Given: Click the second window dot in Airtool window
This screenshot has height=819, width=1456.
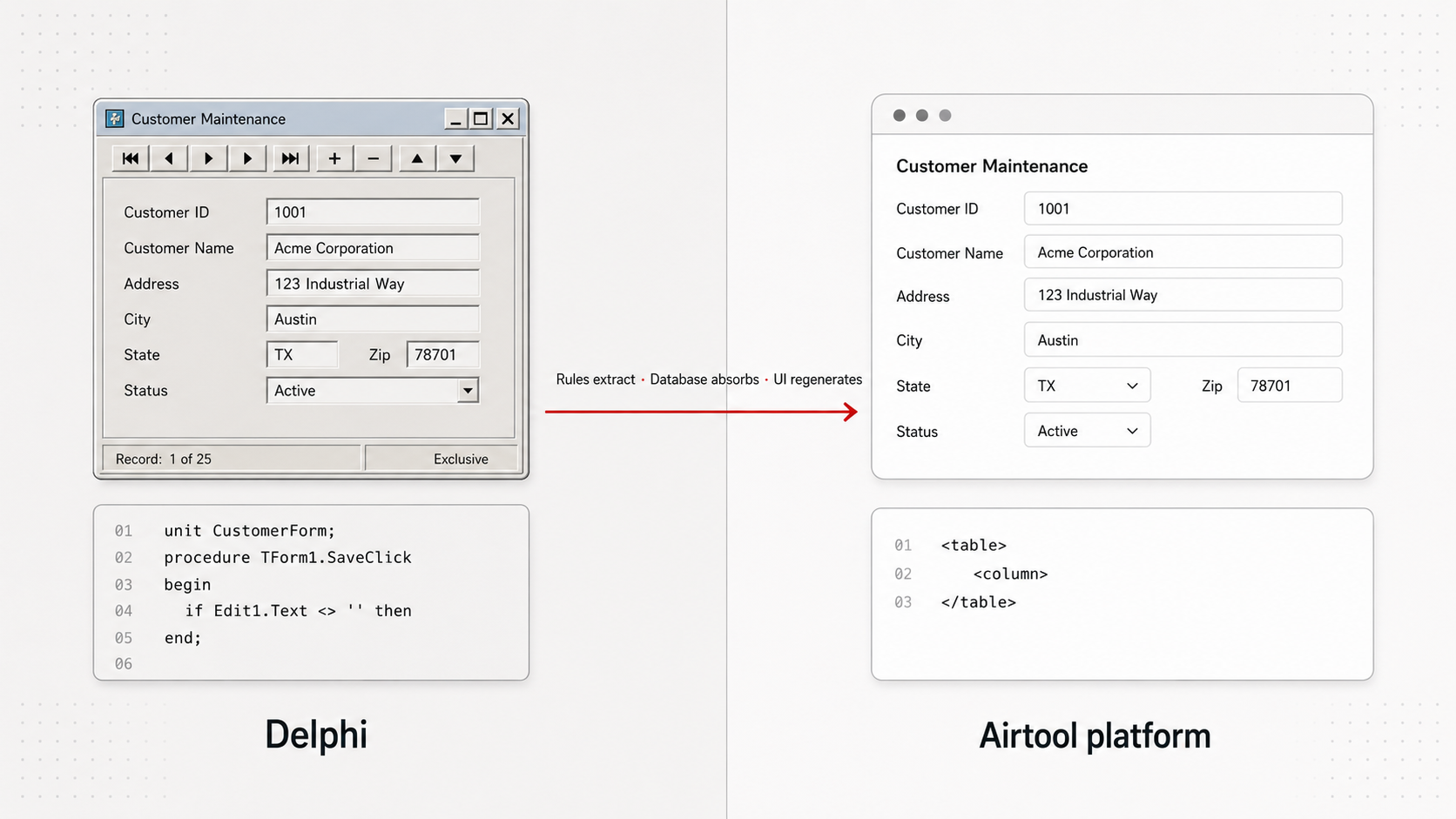Looking at the screenshot, I should click(x=922, y=115).
